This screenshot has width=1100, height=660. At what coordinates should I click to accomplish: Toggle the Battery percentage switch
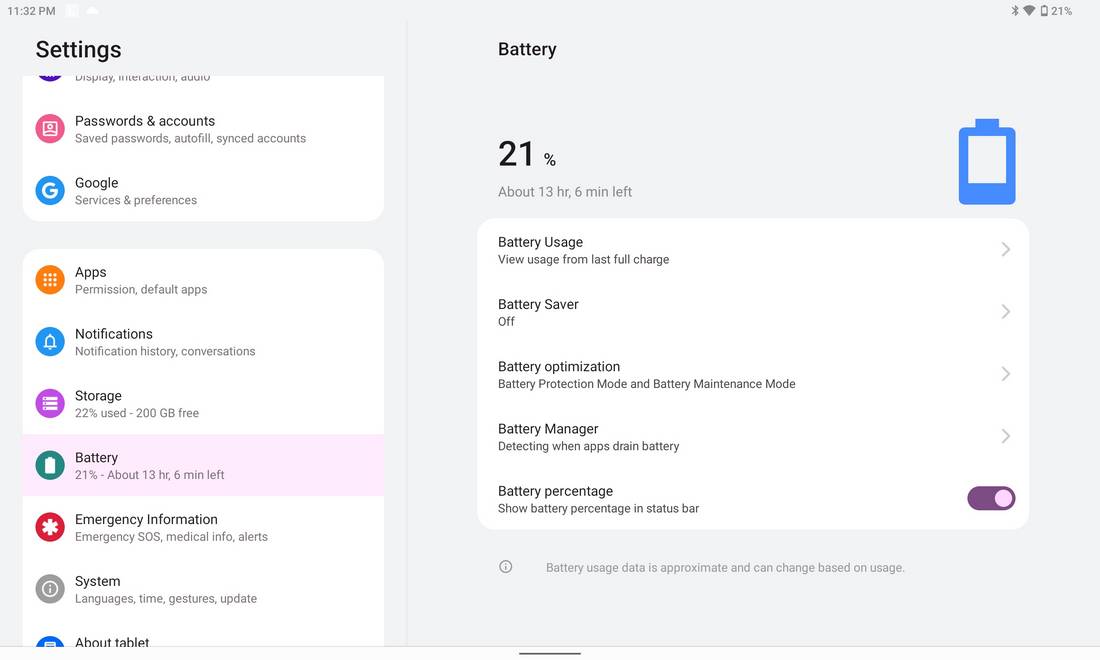pyautogui.click(x=991, y=499)
